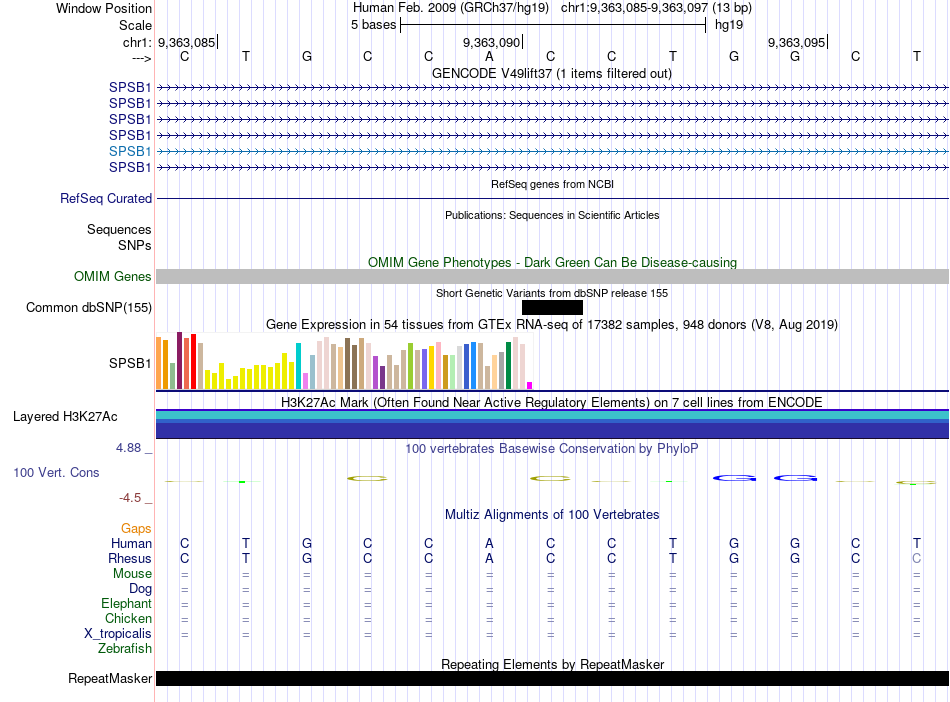Click the Window Position label

click(104, 8)
